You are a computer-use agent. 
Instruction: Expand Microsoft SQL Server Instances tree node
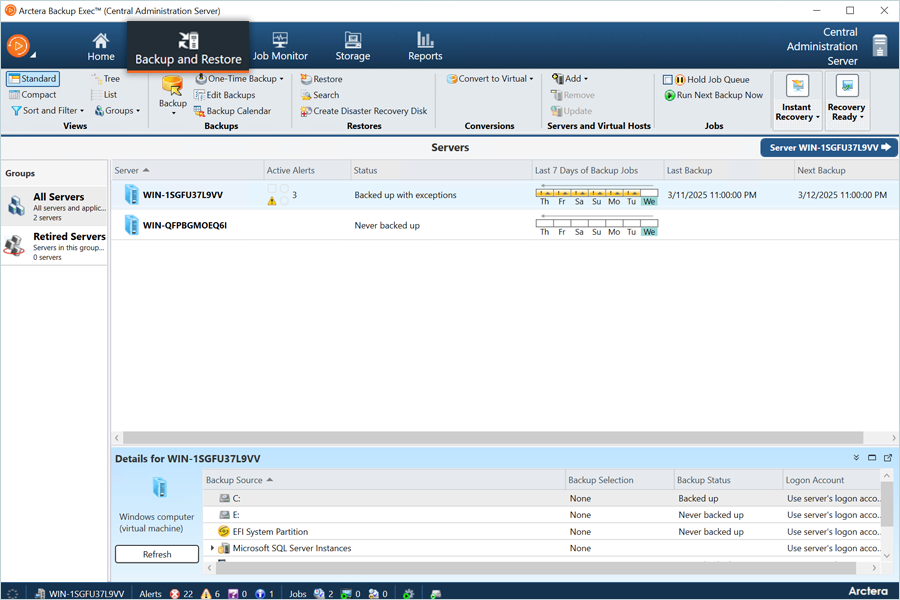click(x=212, y=548)
